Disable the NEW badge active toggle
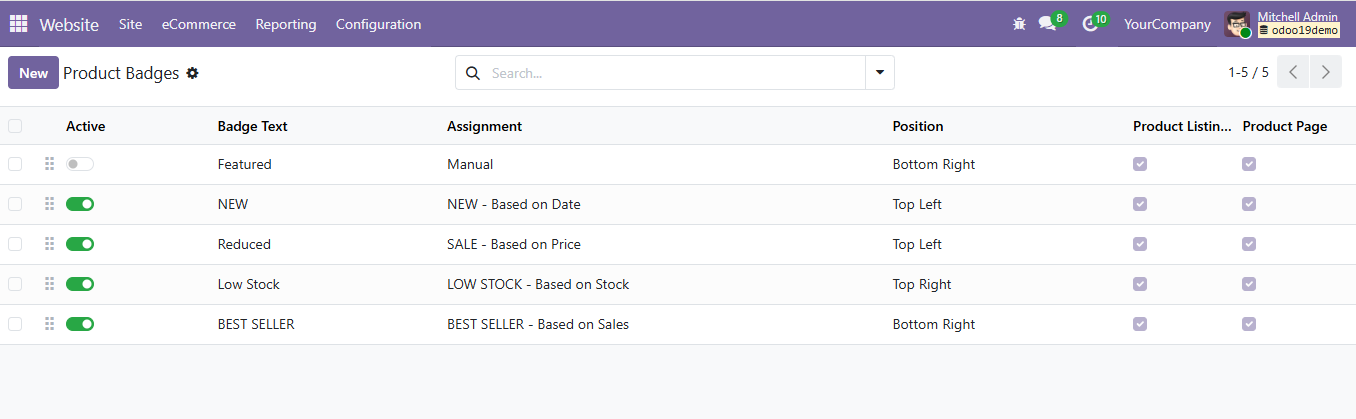This screenshot has height=419, width=1356. 80,204
